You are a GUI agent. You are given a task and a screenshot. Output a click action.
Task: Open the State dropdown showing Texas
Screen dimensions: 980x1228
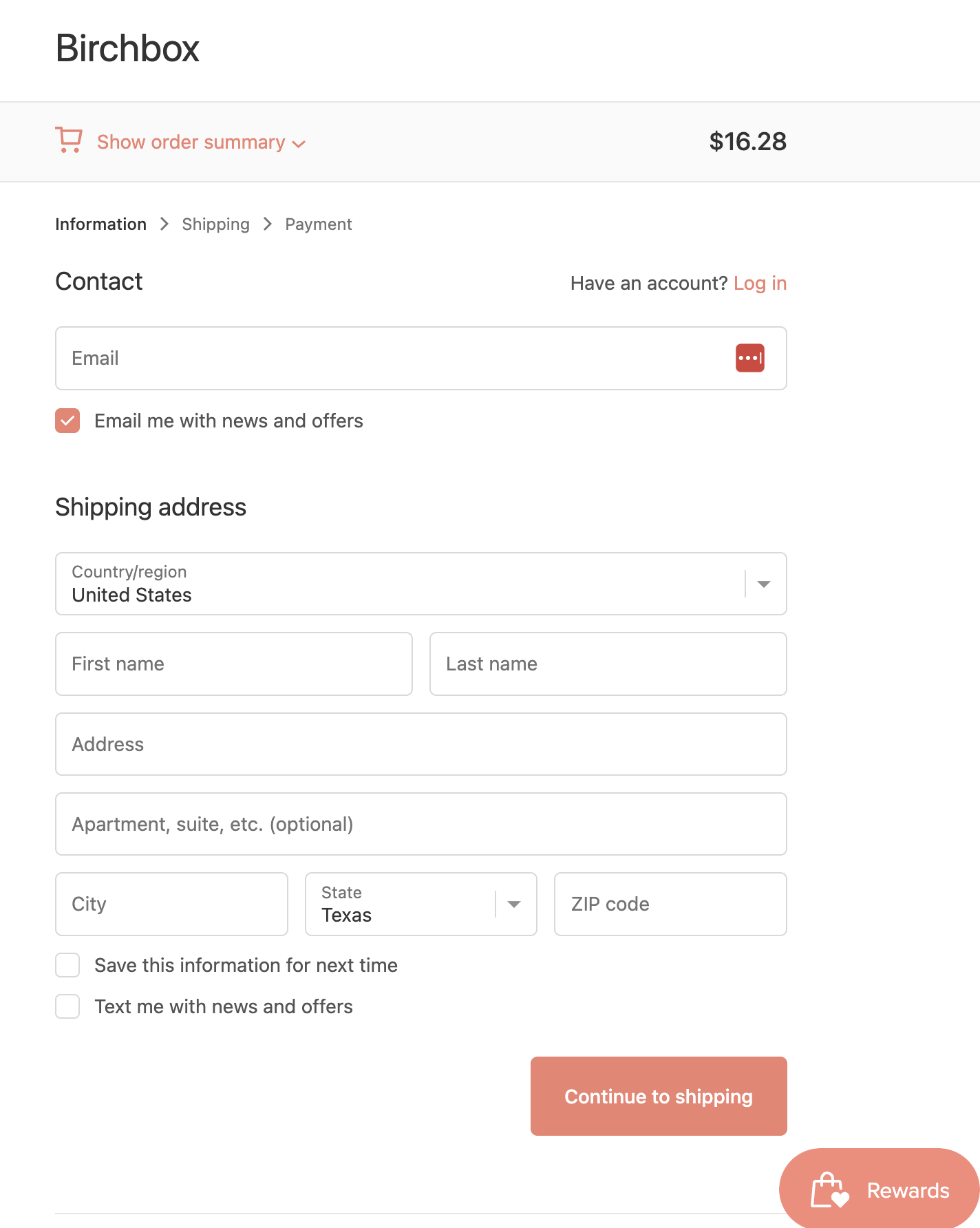click(x=421, y=904)
